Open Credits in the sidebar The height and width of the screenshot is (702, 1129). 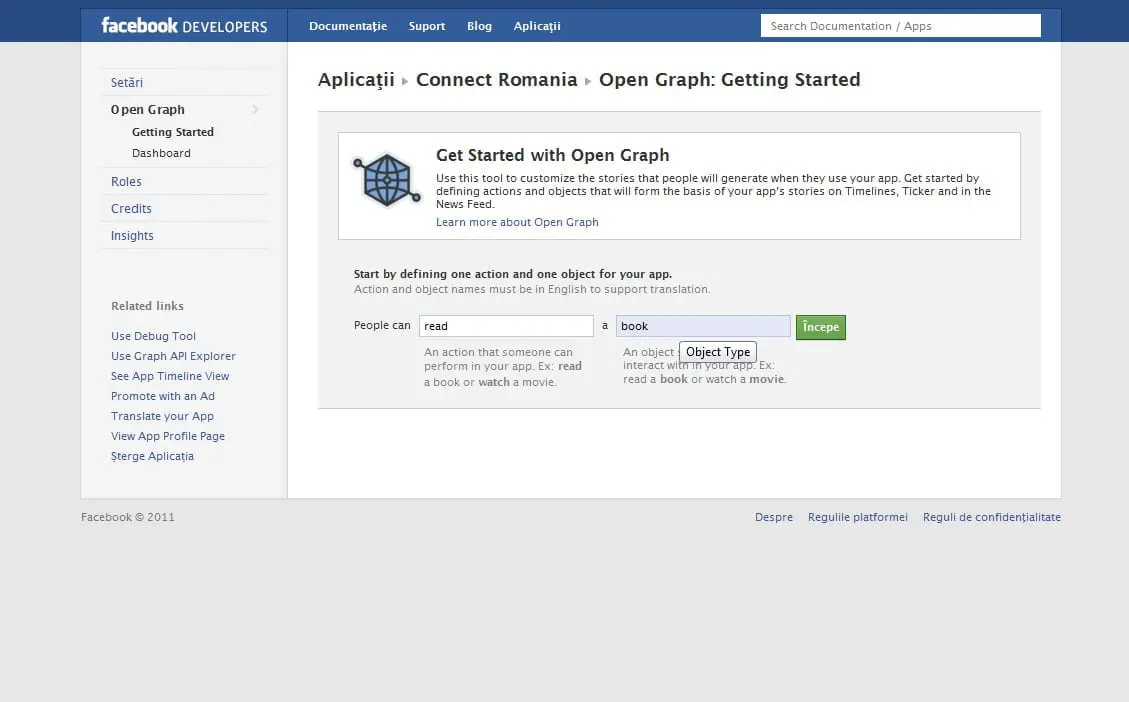(x=131, y=208)
